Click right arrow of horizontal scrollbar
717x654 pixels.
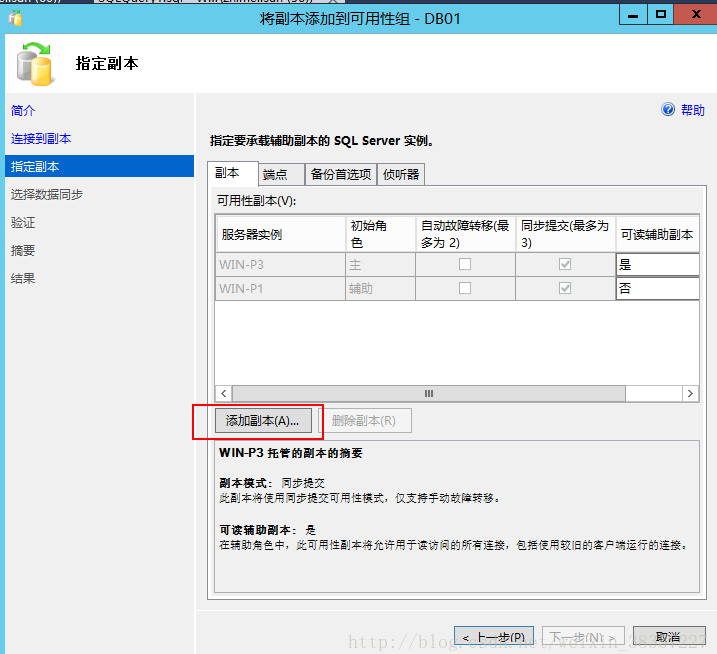(689, 394)
